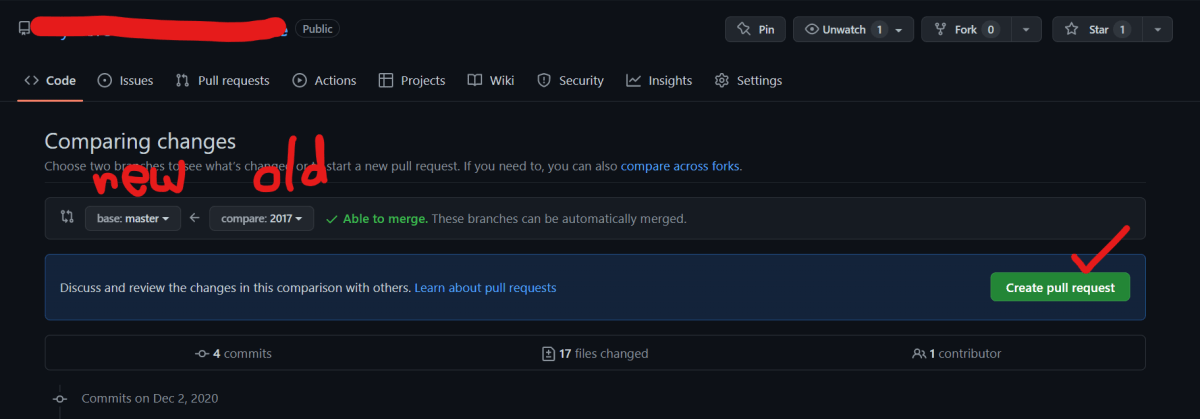The height and width of the screenshot is (419, 1200).
Task: Click the Commits on Dec 2, 2020 text
Action: 150,398
